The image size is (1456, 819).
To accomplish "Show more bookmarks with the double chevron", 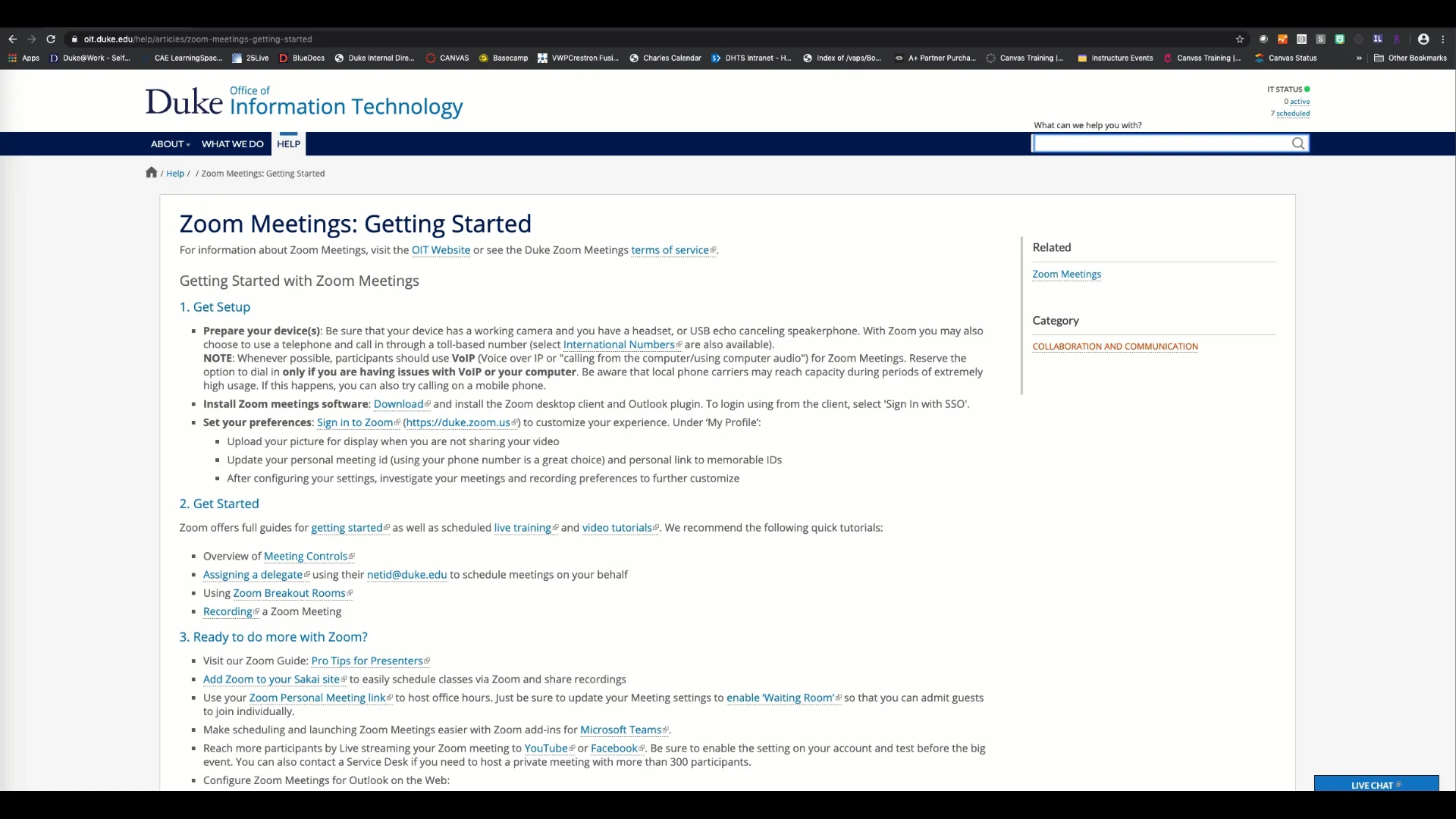I will click(1359, 58).
